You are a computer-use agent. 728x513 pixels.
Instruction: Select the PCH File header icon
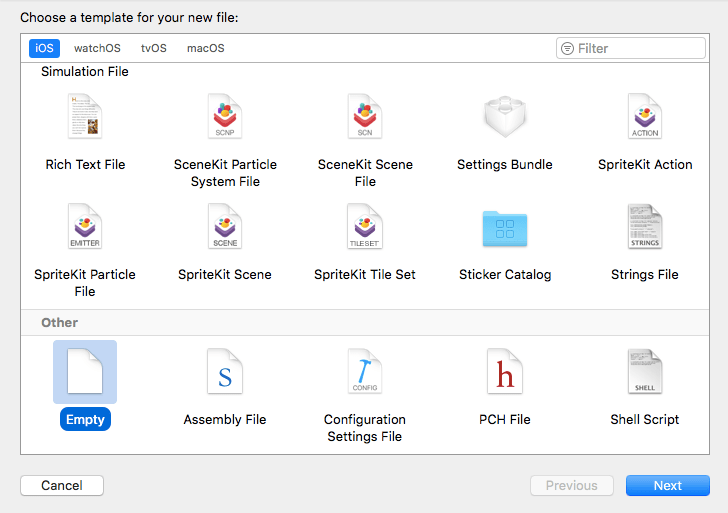[505, 371]
